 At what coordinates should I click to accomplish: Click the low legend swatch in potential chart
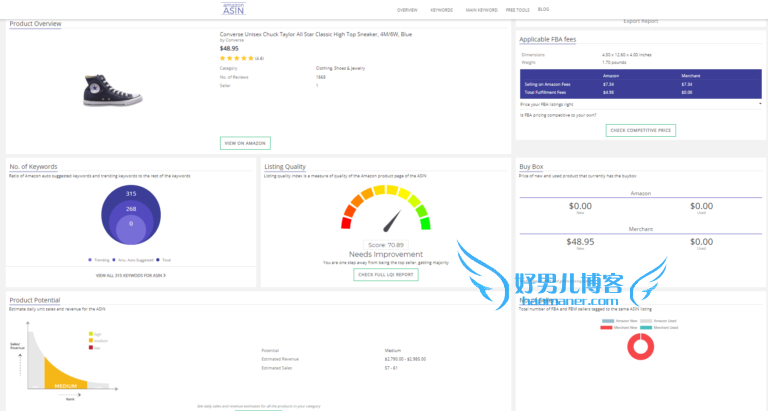91,347
